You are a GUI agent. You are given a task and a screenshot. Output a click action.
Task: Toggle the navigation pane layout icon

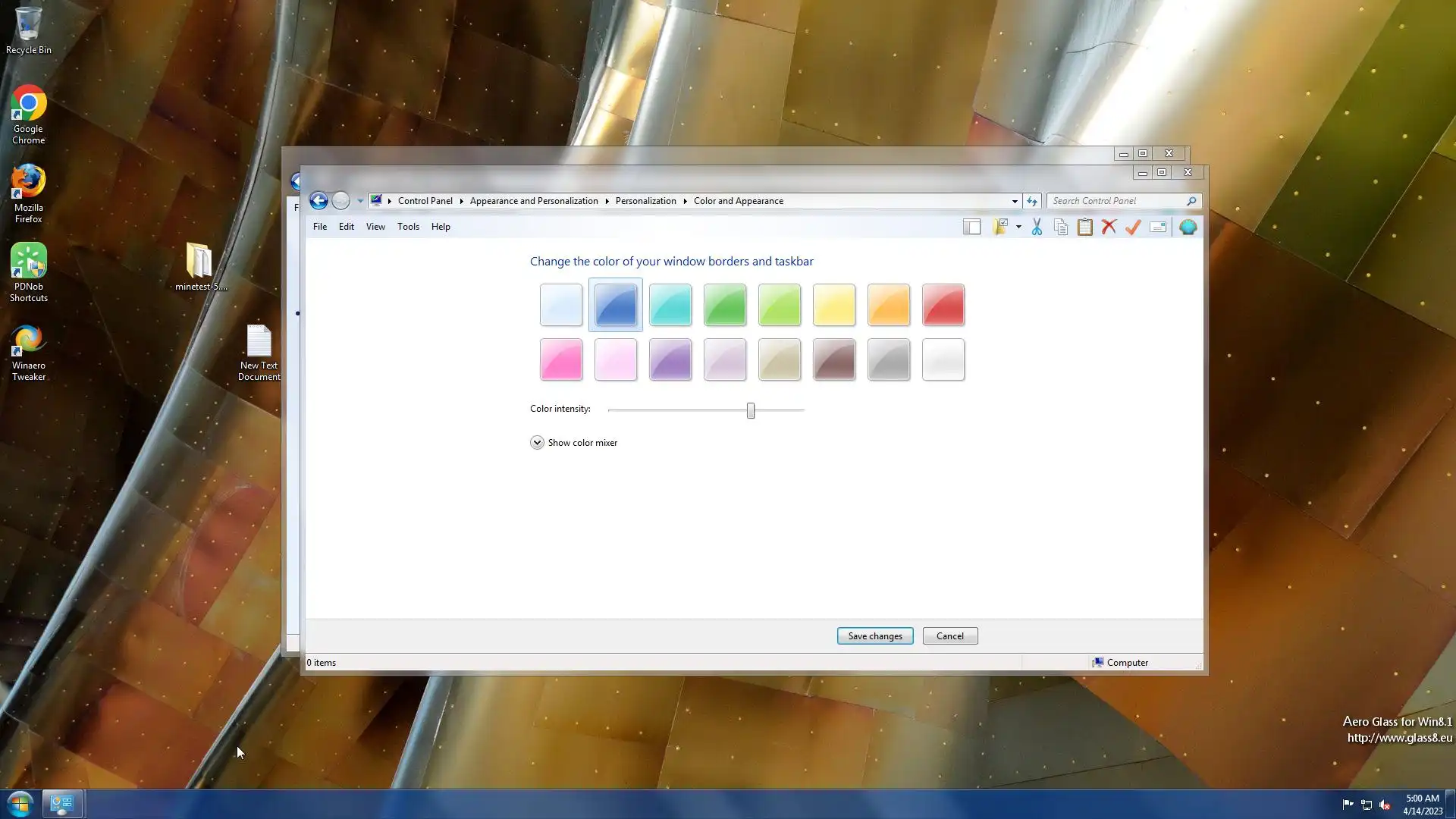pyautogui.click(x=972, y=227)
